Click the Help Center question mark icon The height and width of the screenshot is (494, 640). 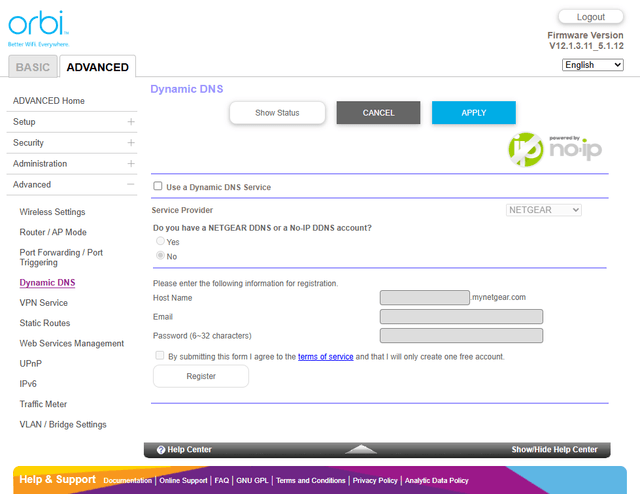tap(161, 449)
